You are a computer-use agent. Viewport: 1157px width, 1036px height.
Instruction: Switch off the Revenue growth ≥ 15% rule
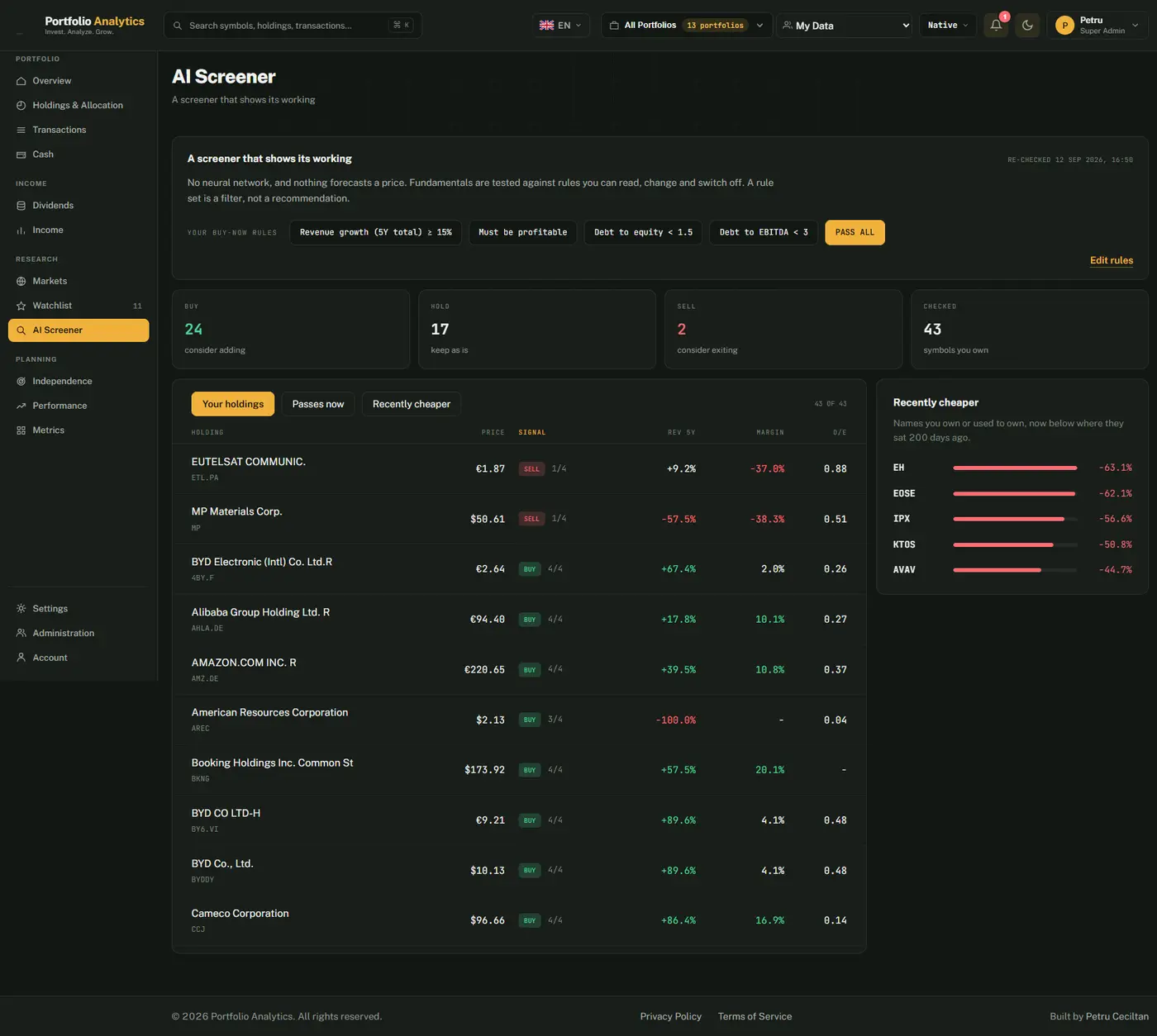tap(376, 232)
